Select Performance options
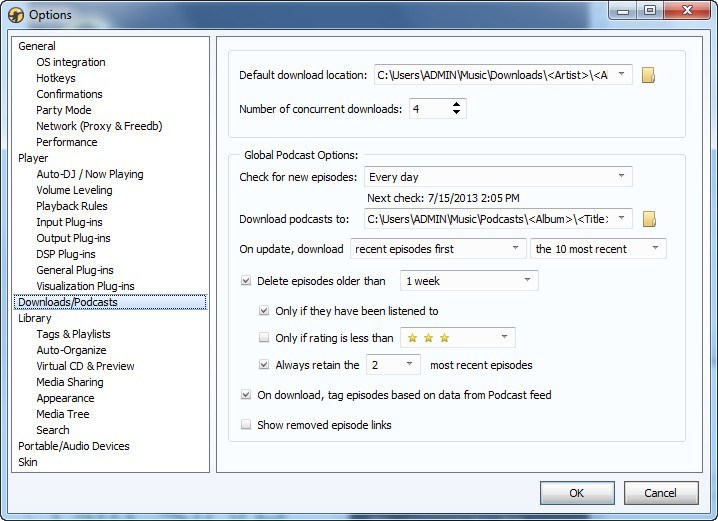718x521 pixels. point(66,142)
